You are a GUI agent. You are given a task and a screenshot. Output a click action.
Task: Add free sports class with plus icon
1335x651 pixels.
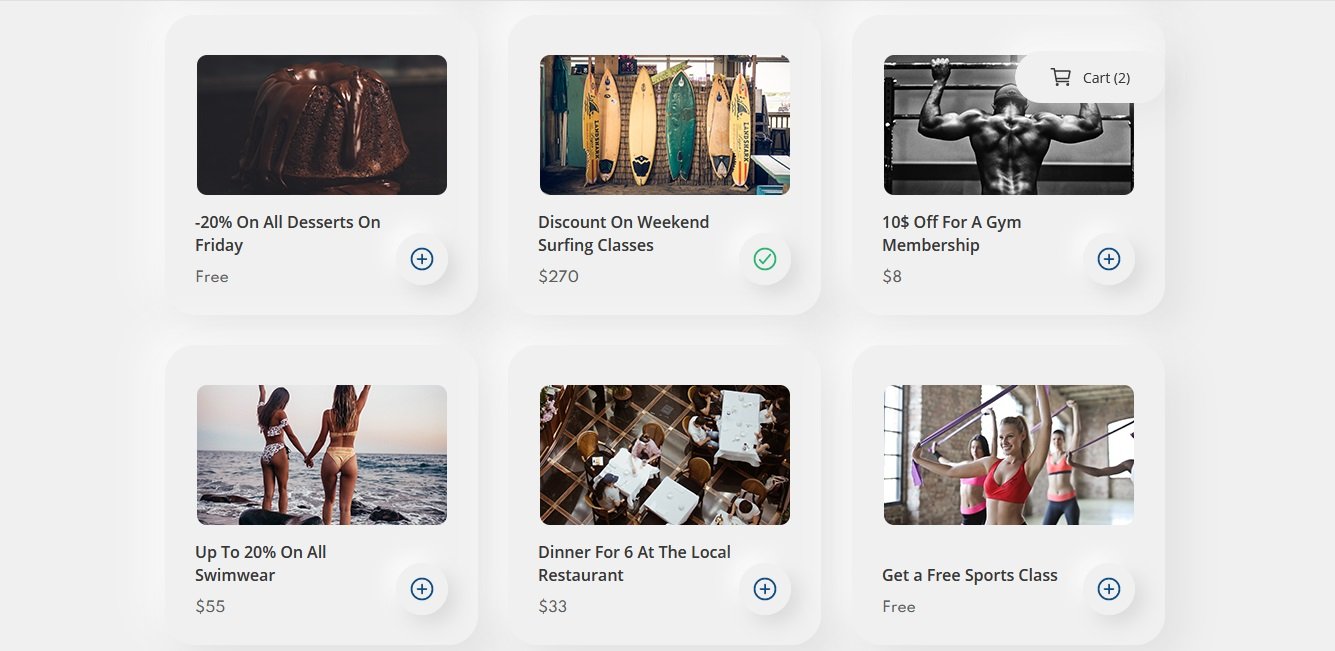pos(1109,589)
